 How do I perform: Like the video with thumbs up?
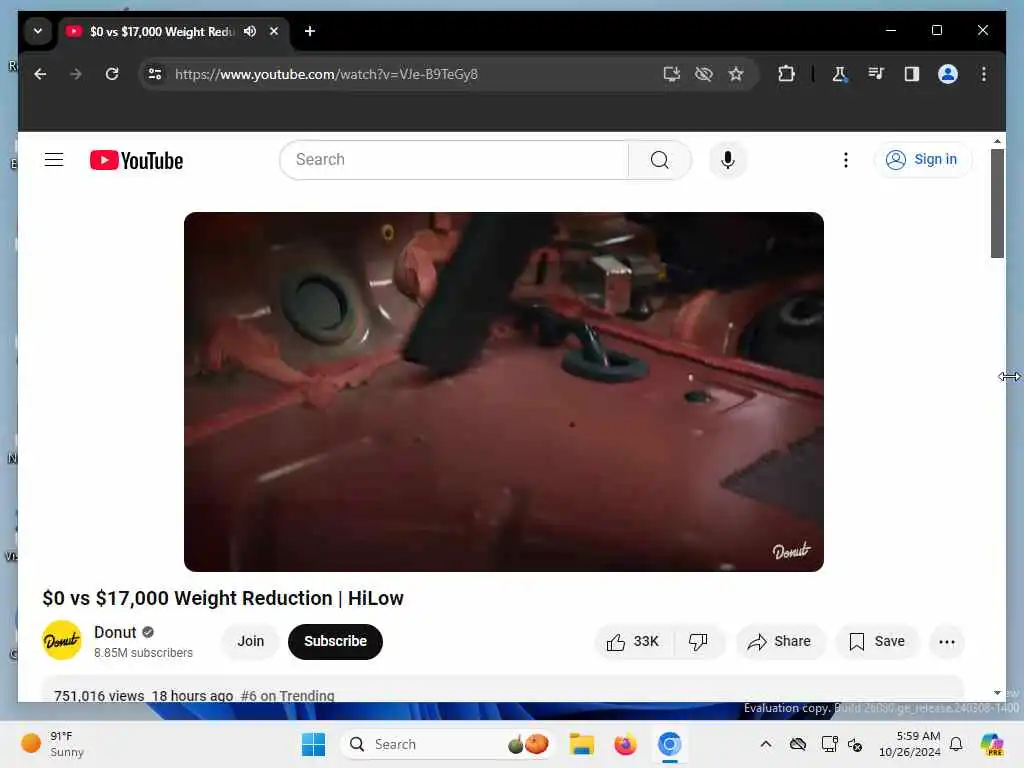coord(633,642)
